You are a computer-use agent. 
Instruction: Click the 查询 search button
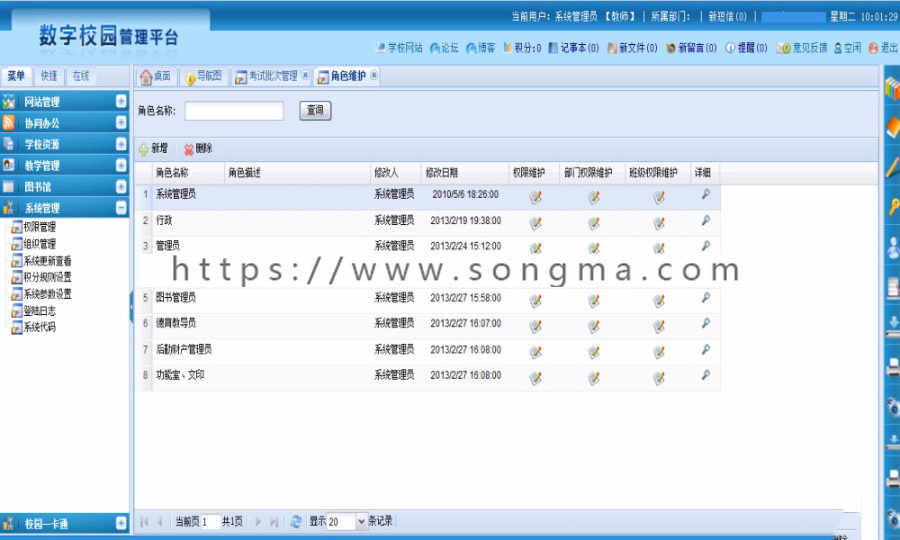(315, 110)
